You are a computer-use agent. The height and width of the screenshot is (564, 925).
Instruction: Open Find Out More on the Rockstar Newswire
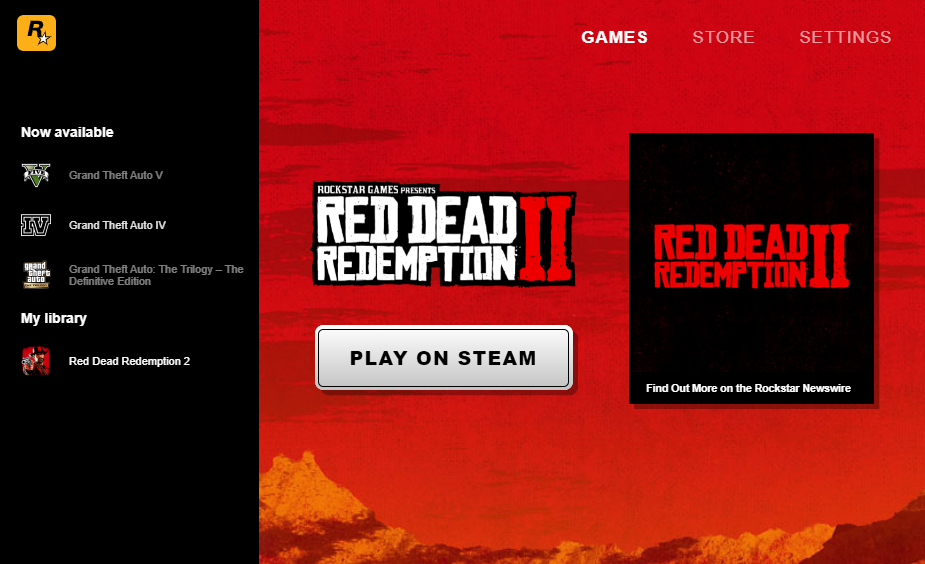[748, 388]
